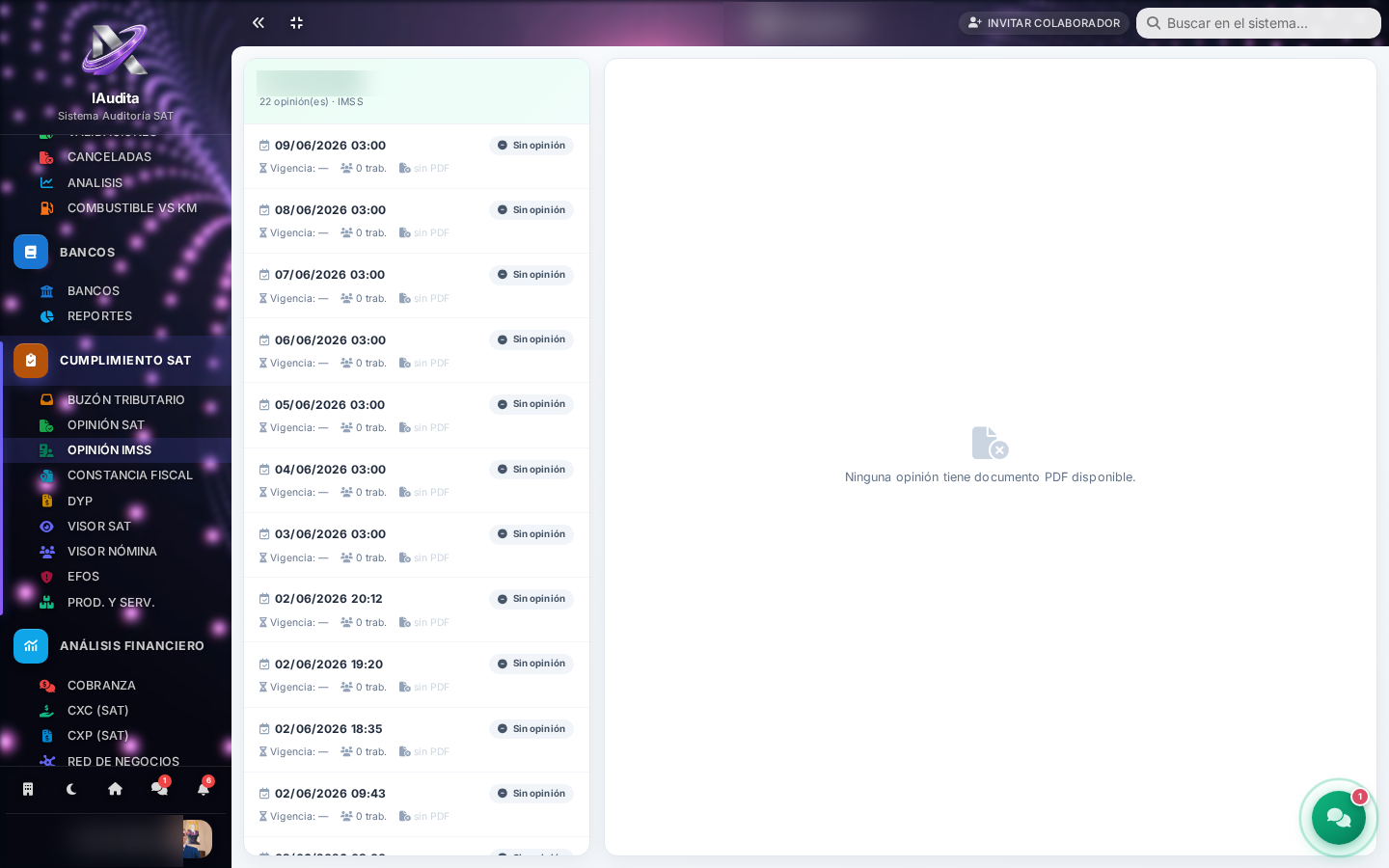Expand ANÁLISIS FINANCIERO section header

coord(116,646)
